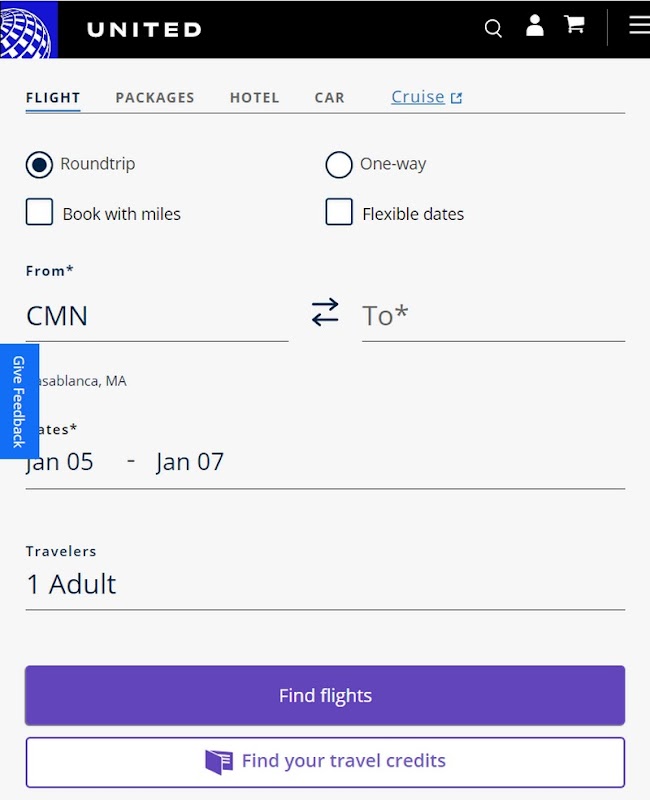
Task: Open the shopping cart icon
Action: coord(575,26)
